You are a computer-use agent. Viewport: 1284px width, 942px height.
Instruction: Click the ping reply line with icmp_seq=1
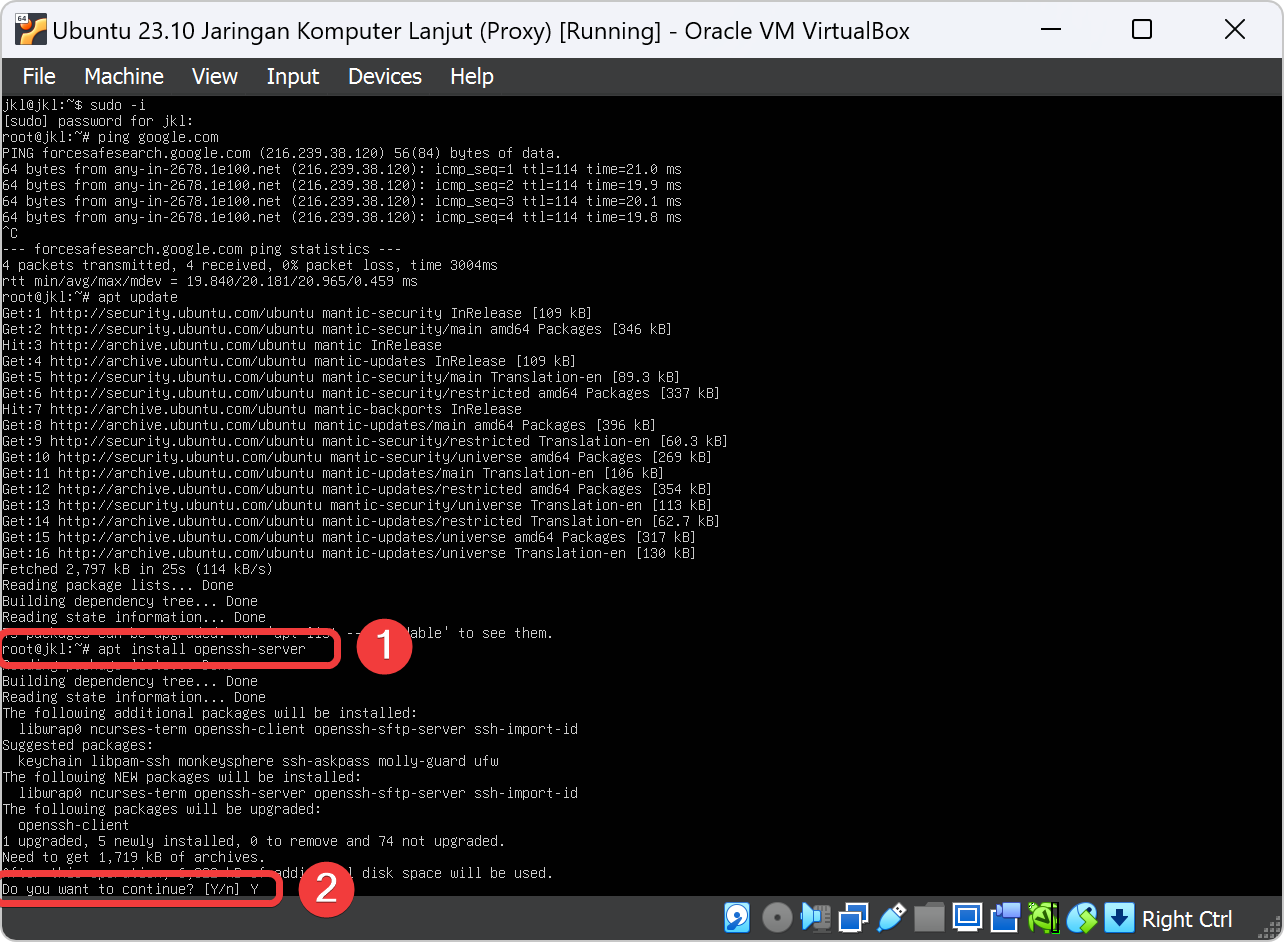point(342,169)
